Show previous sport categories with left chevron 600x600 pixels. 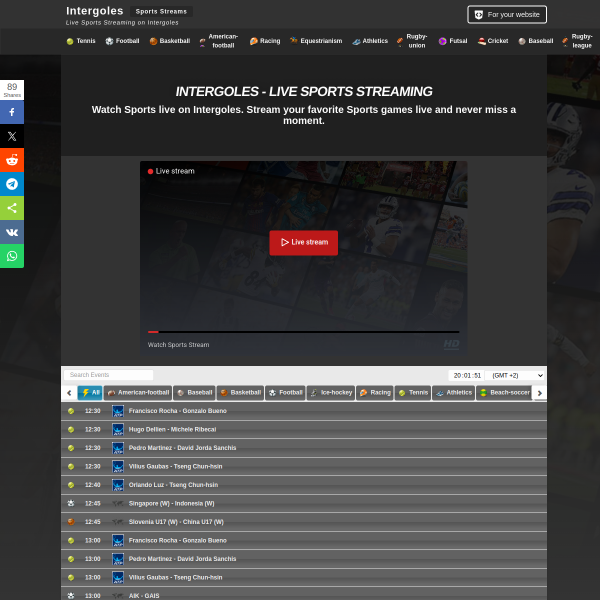tap(69, 393)
